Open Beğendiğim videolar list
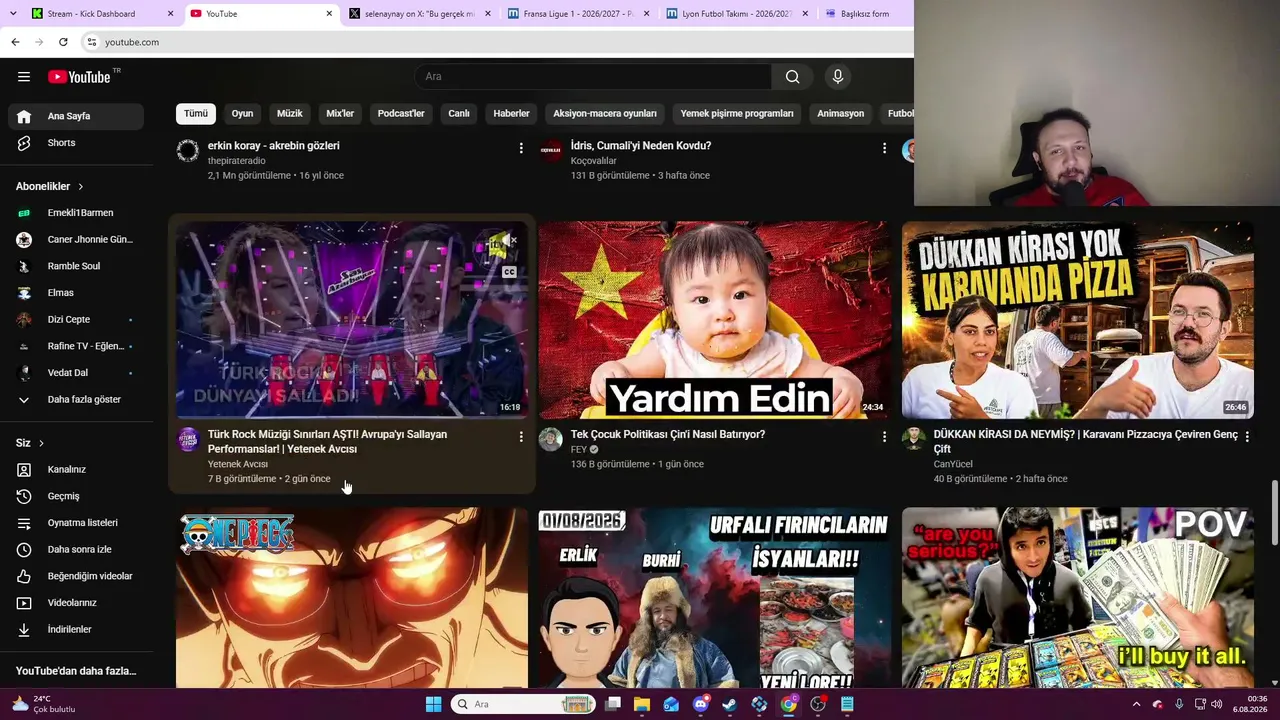Screen dimensions: 1280x720 tap(76, 576)
